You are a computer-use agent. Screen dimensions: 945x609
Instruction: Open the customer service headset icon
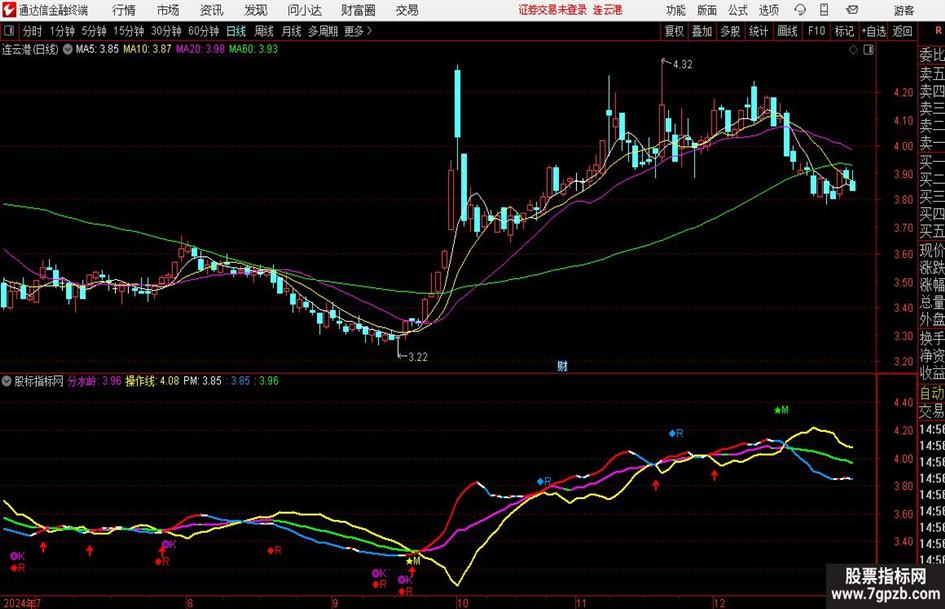800,10
